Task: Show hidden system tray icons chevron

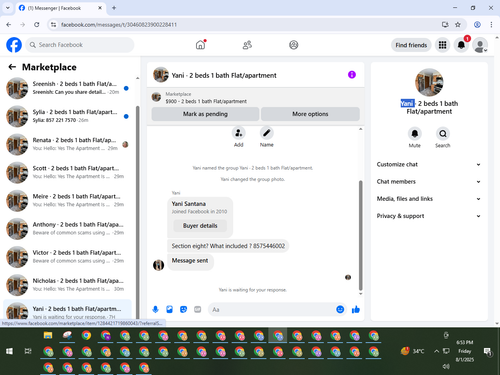Action: (x=436, y=351)
